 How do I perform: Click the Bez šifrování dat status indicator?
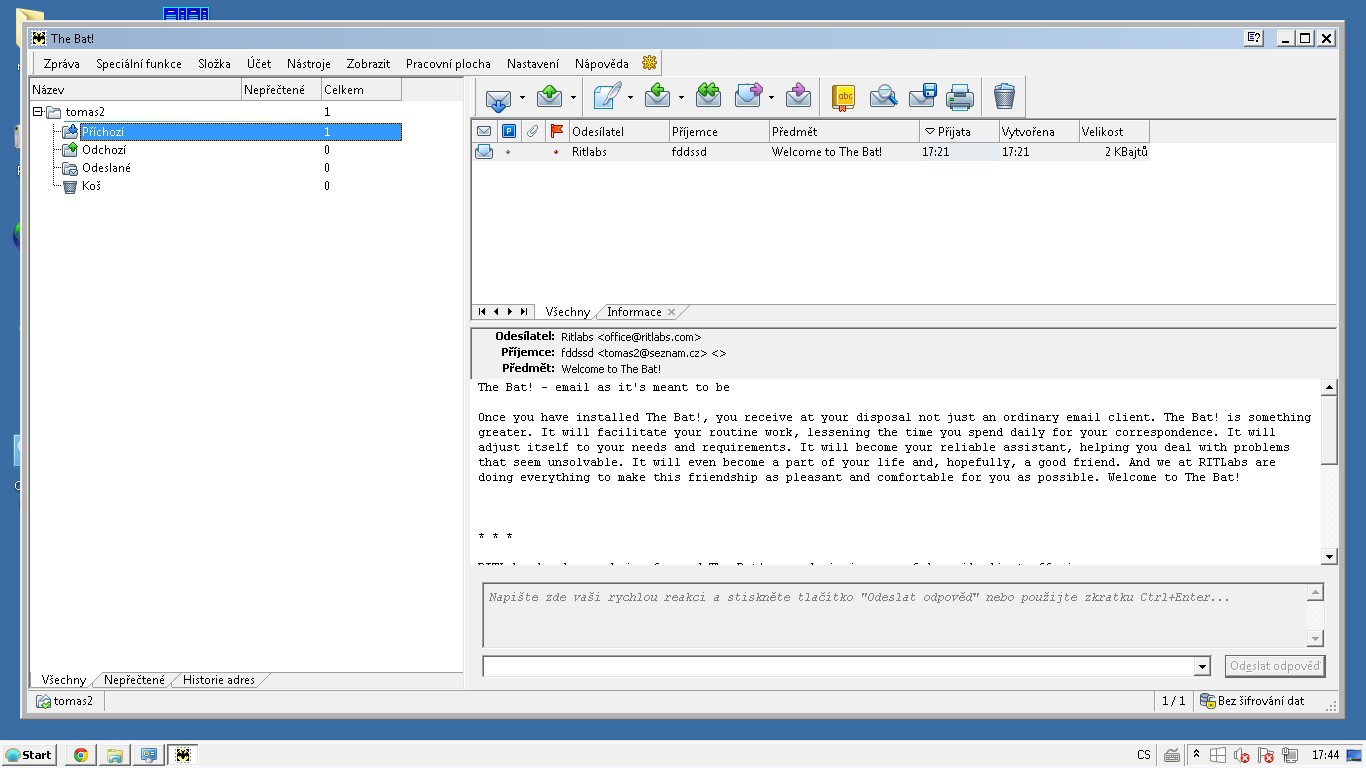tap(1252, 701)
